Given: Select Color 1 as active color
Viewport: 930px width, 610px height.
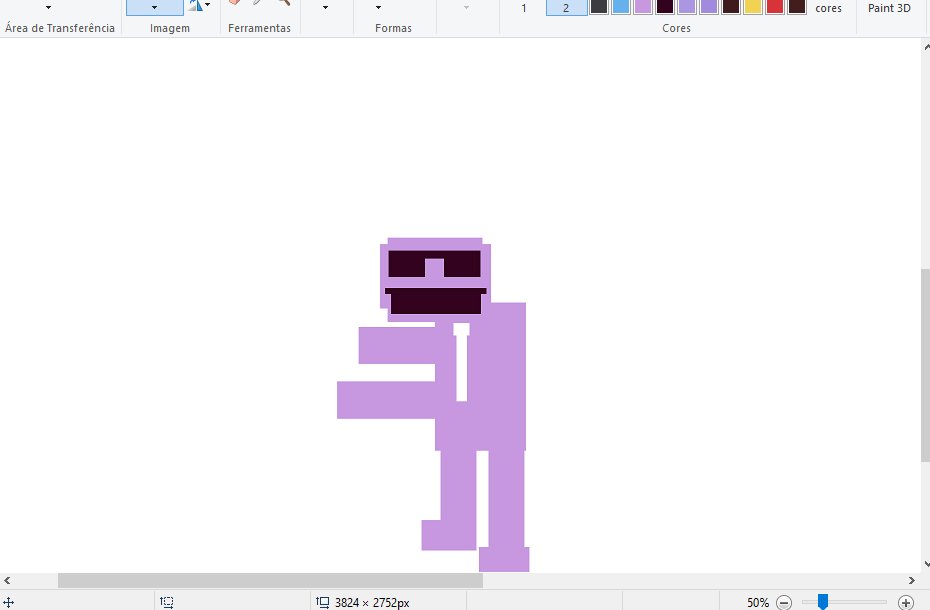Looking at the screenshot, I should pyautogui.click(x=524, y=8).
